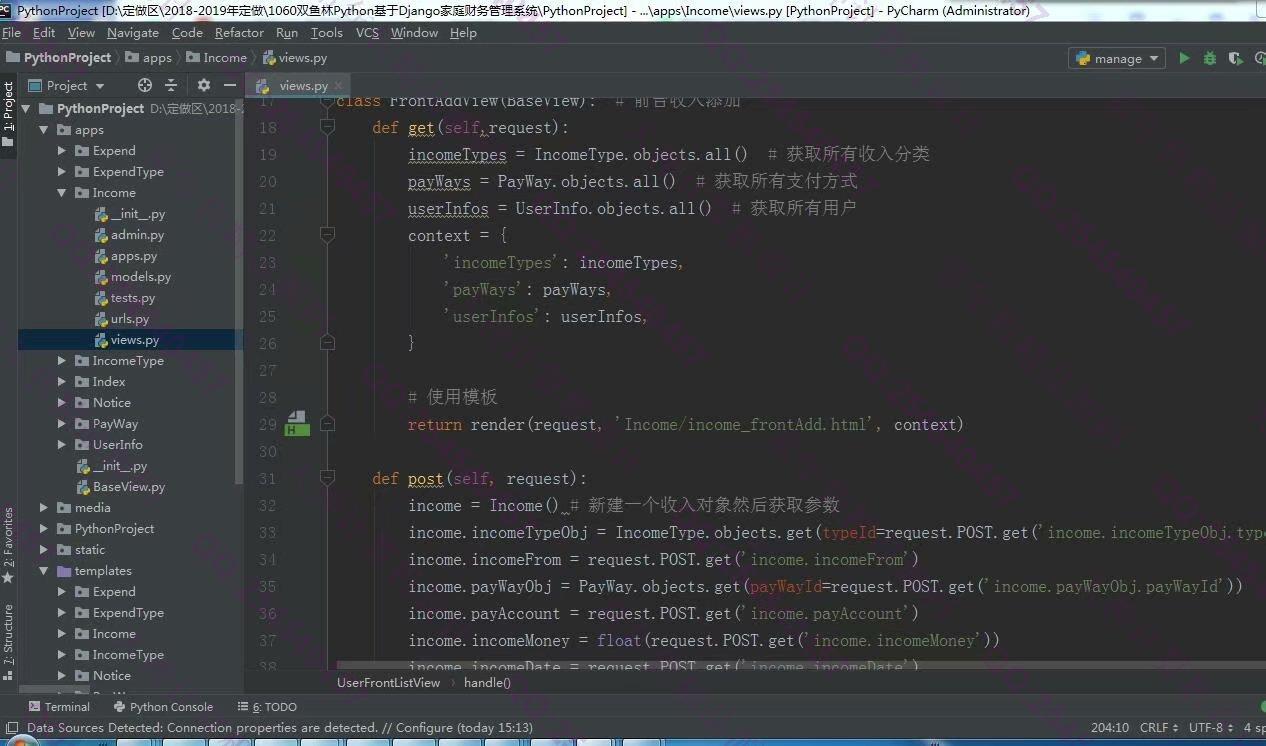Select urls.py in the project tree
Screen dimensions: 1266x746
tap(123, 318)
